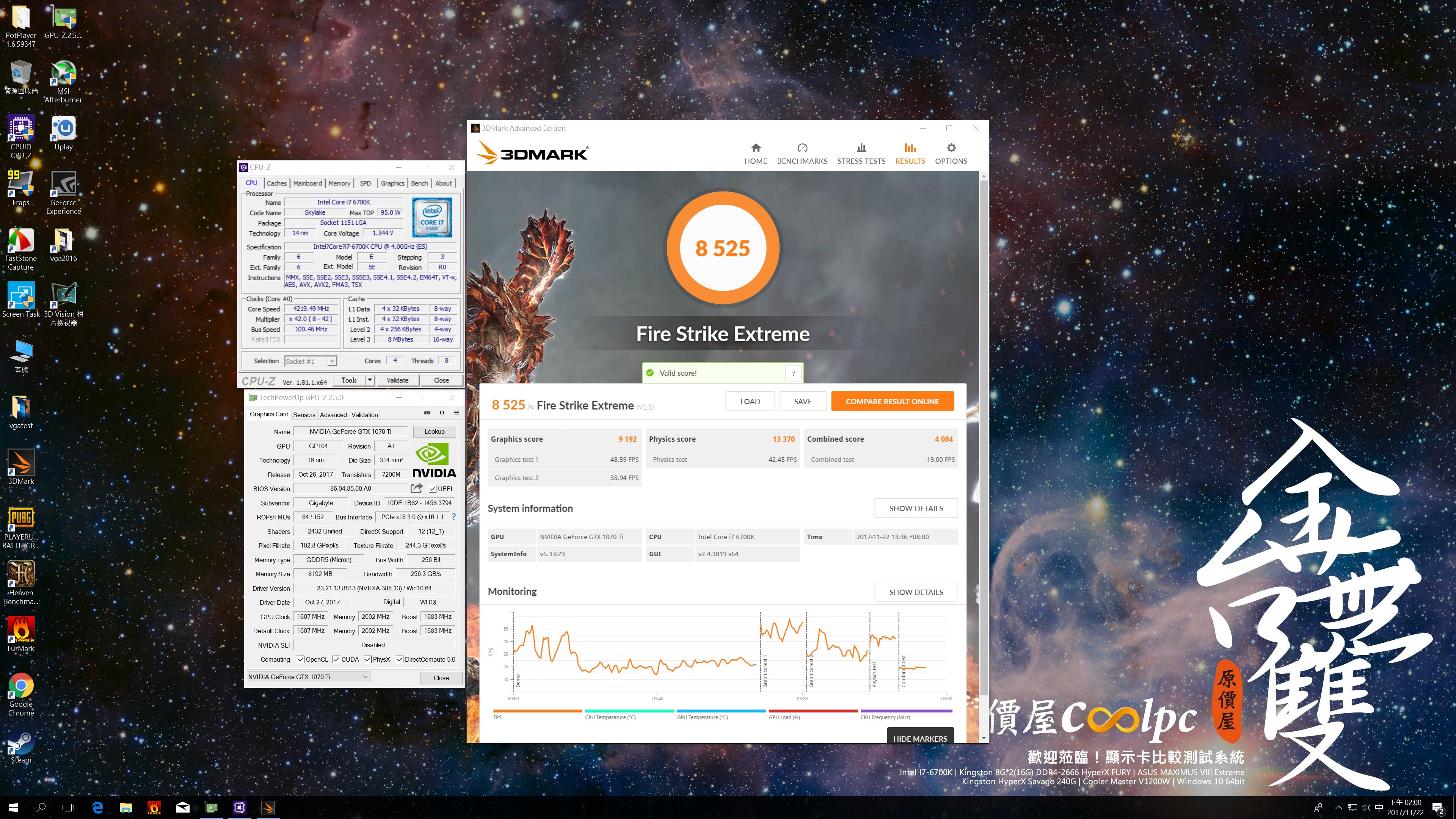
Task: Click the BIOS export share icon in GPU-Z
Action: coord(417,488)
